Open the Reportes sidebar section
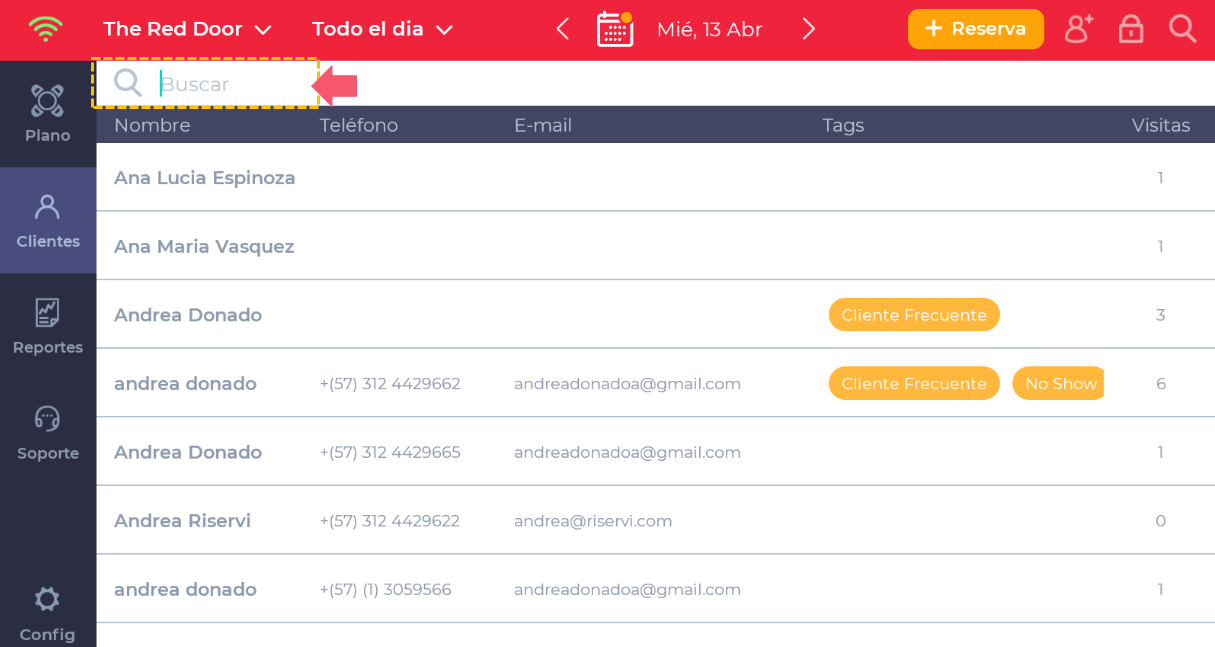 coord(48,326)
